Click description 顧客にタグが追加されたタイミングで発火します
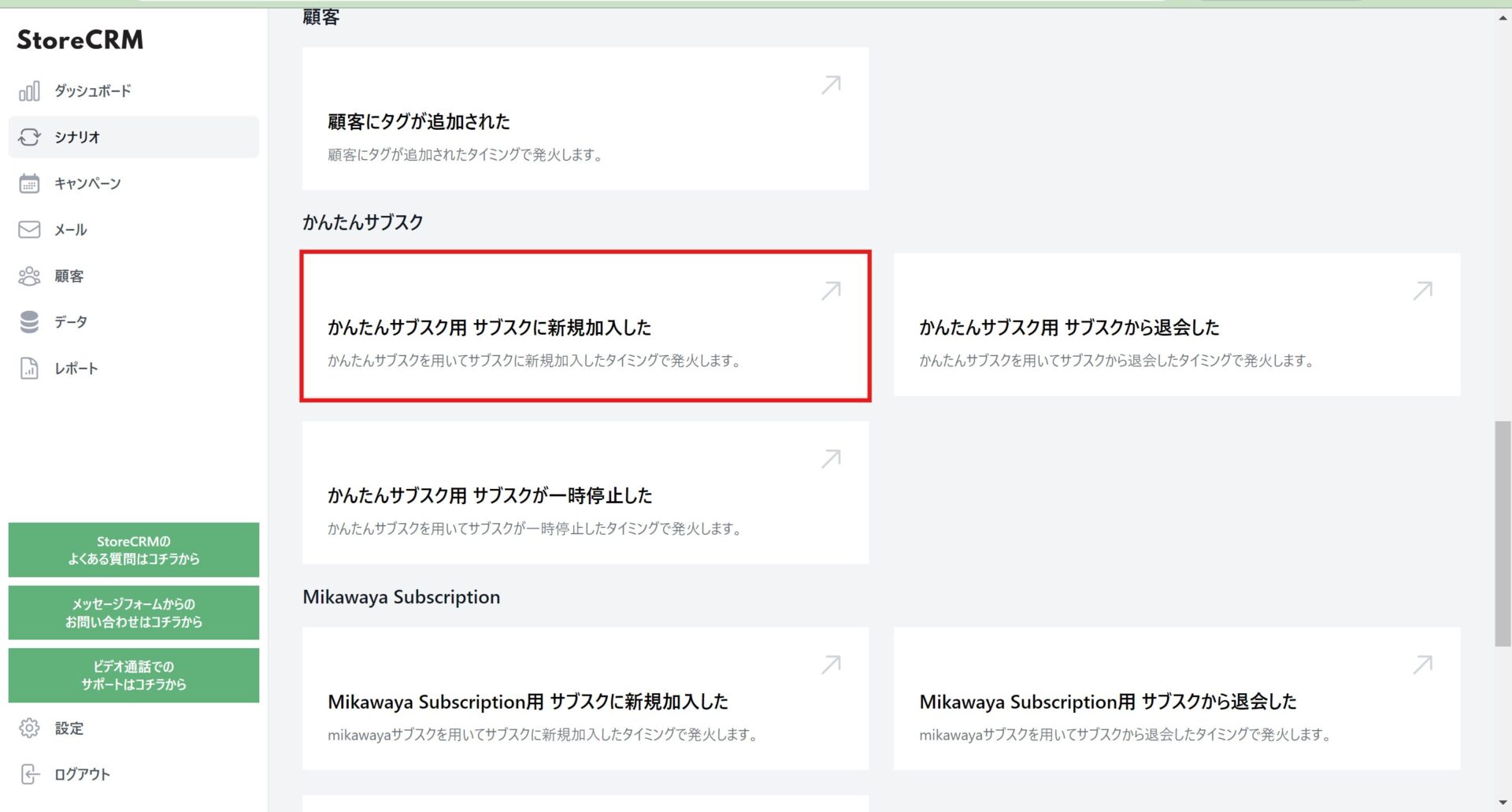This screenshot has height=812, width=1512. (465, 155)
